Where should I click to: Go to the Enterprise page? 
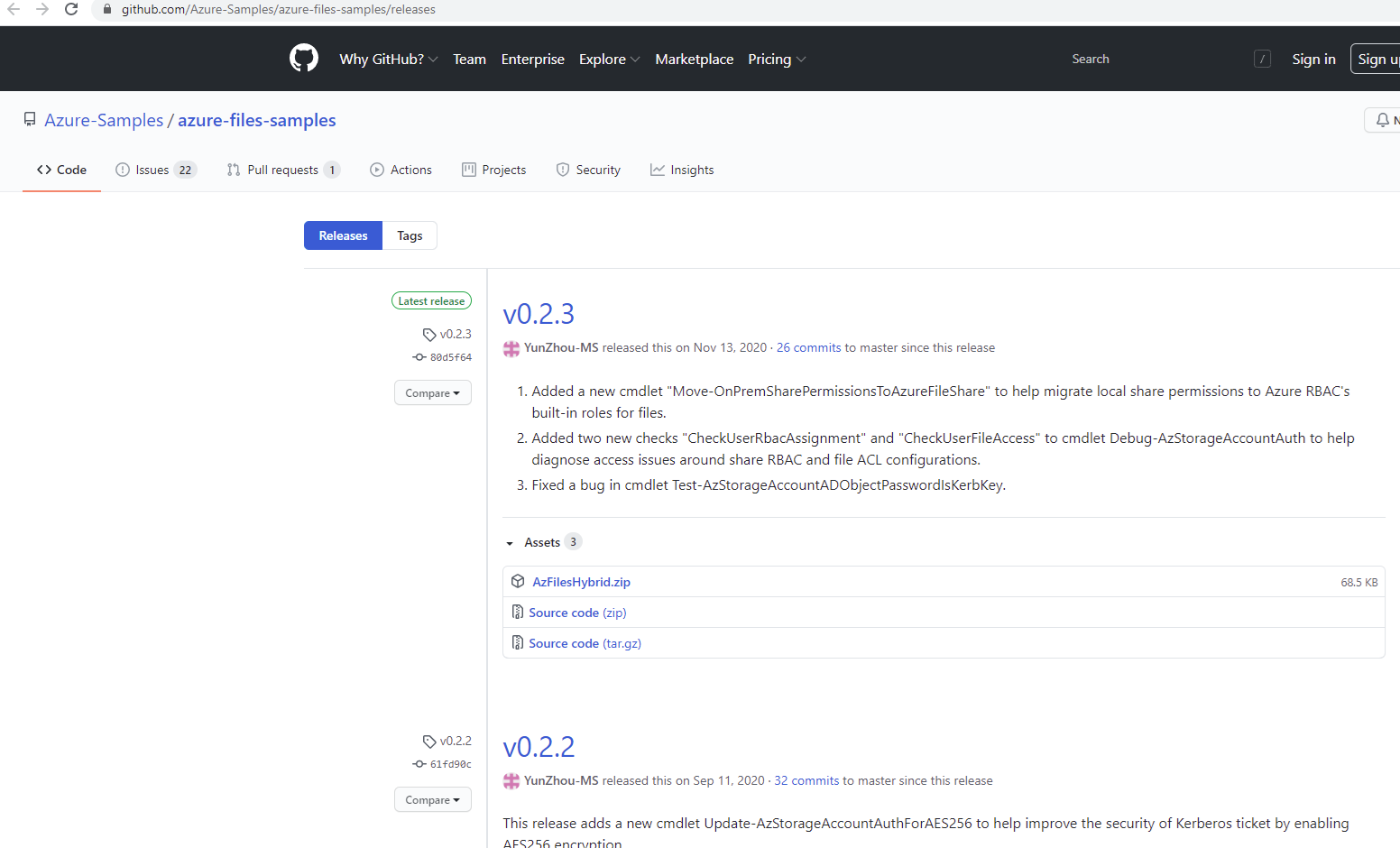click(533, 59)
